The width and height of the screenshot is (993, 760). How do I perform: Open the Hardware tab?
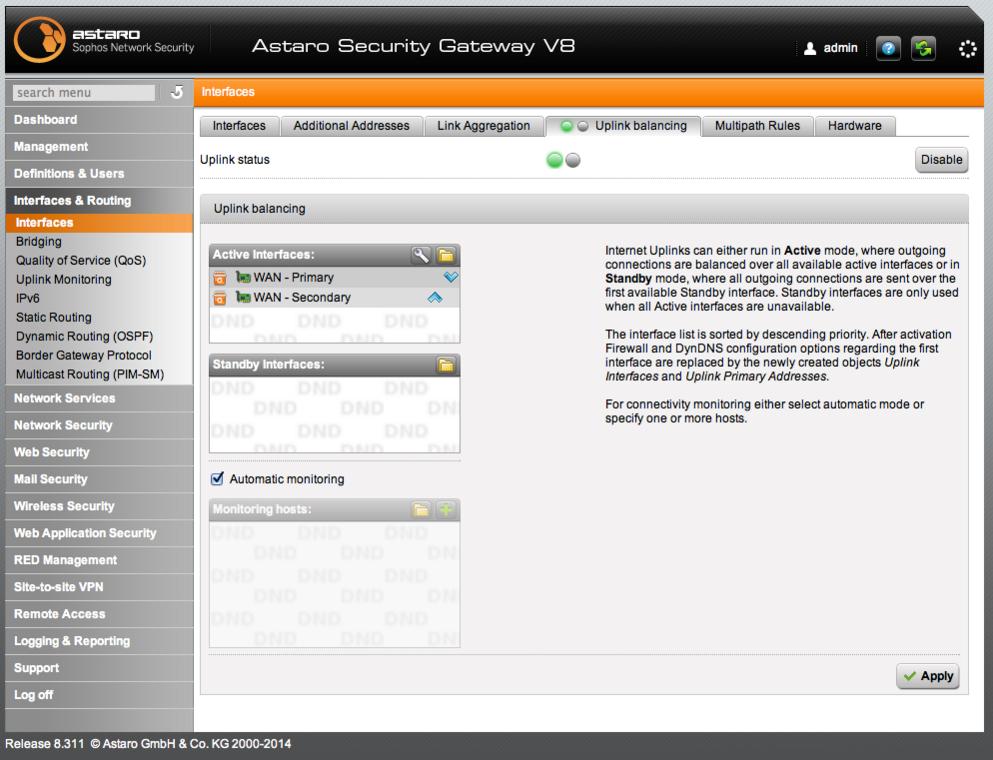tap(855, 126)
